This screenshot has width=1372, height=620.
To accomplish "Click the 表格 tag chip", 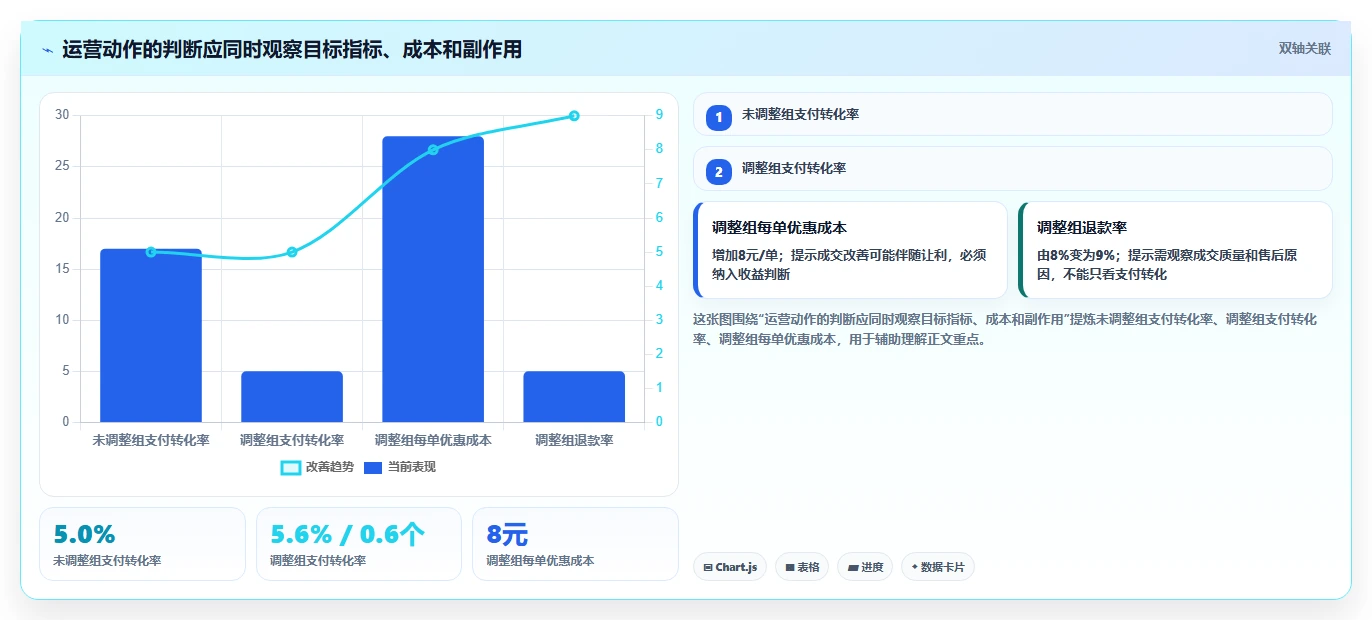I will (x=802, y=567).
